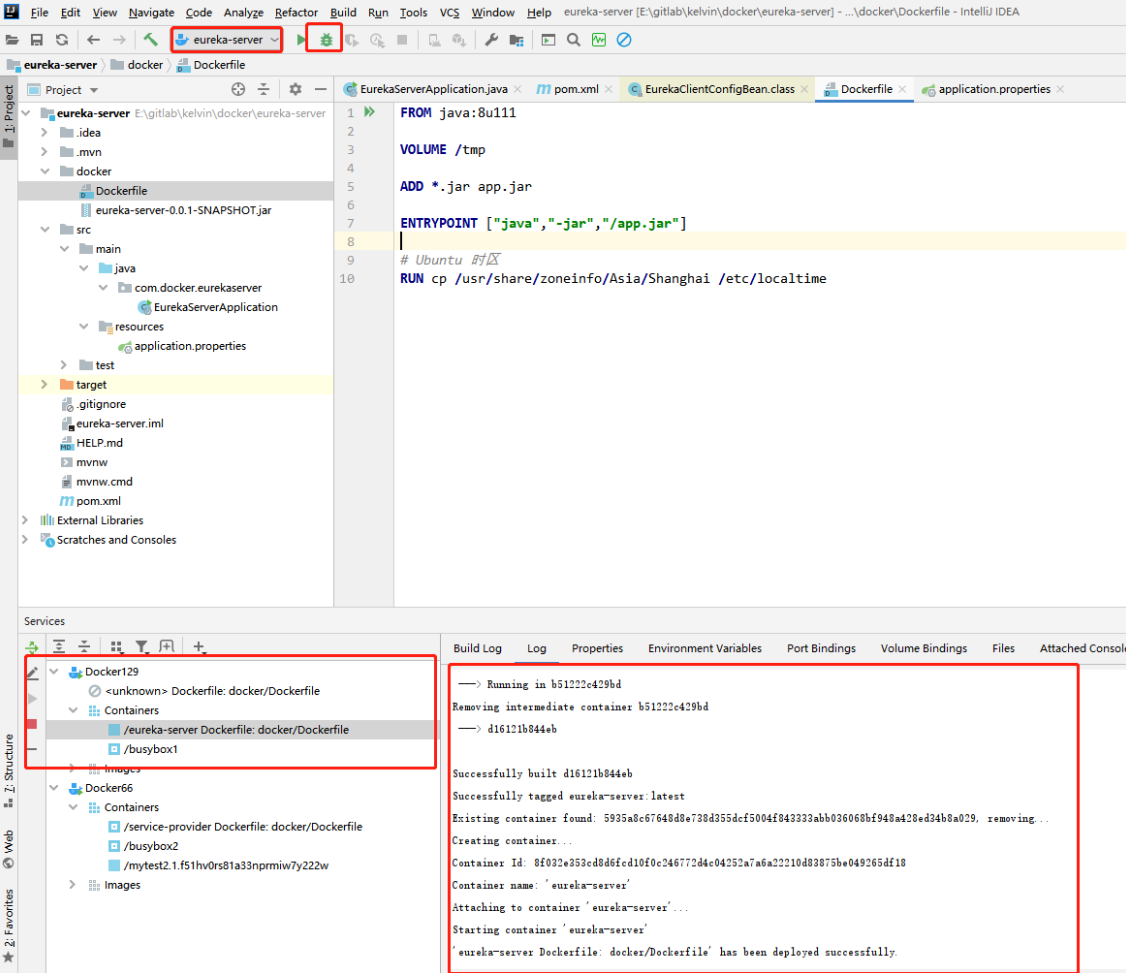
Task: Switch to the EurekaServerApplication.java tab
Action: tap(433, 89)
